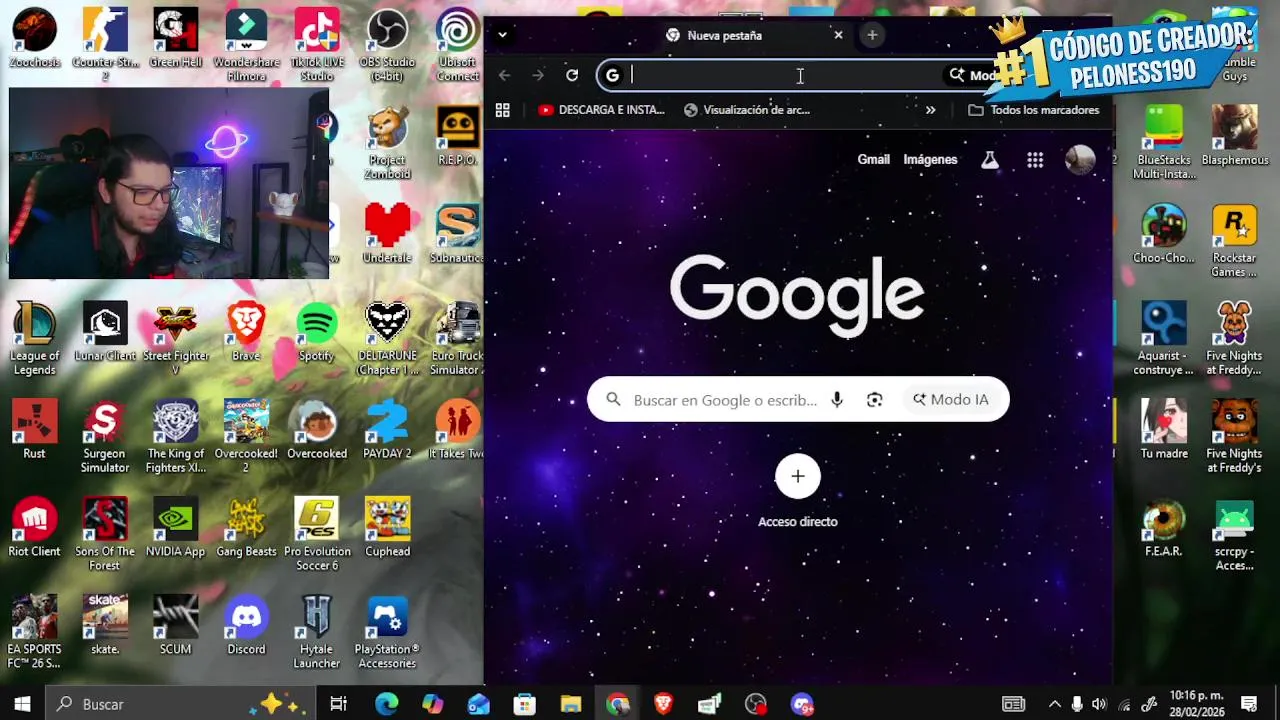This screenshot has width=1280, height=720.
Task: Open Task View in taskbar
Action: click(x=338, y=704)
